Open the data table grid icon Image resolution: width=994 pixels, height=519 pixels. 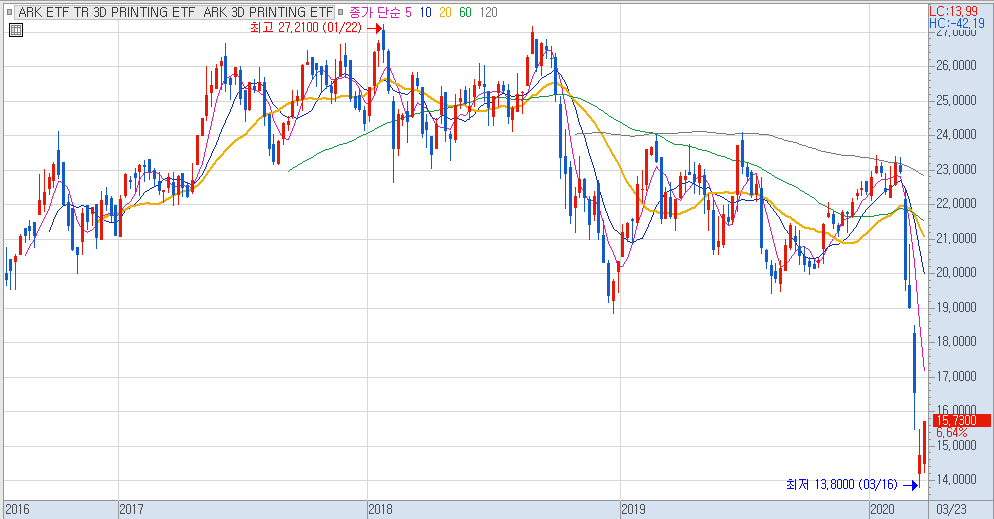point(16,29)
